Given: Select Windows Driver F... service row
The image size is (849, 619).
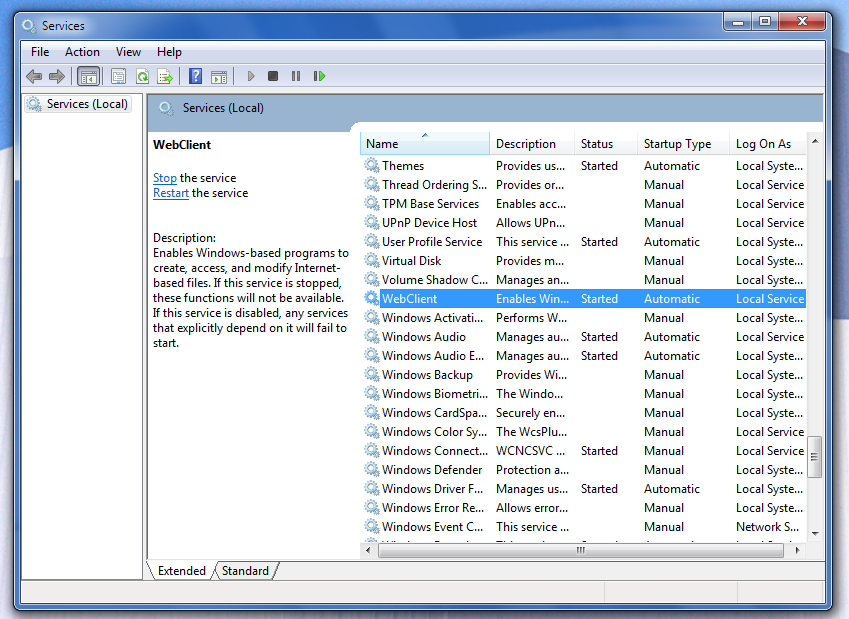Looking at the screenshot, I should click(584, 488).
